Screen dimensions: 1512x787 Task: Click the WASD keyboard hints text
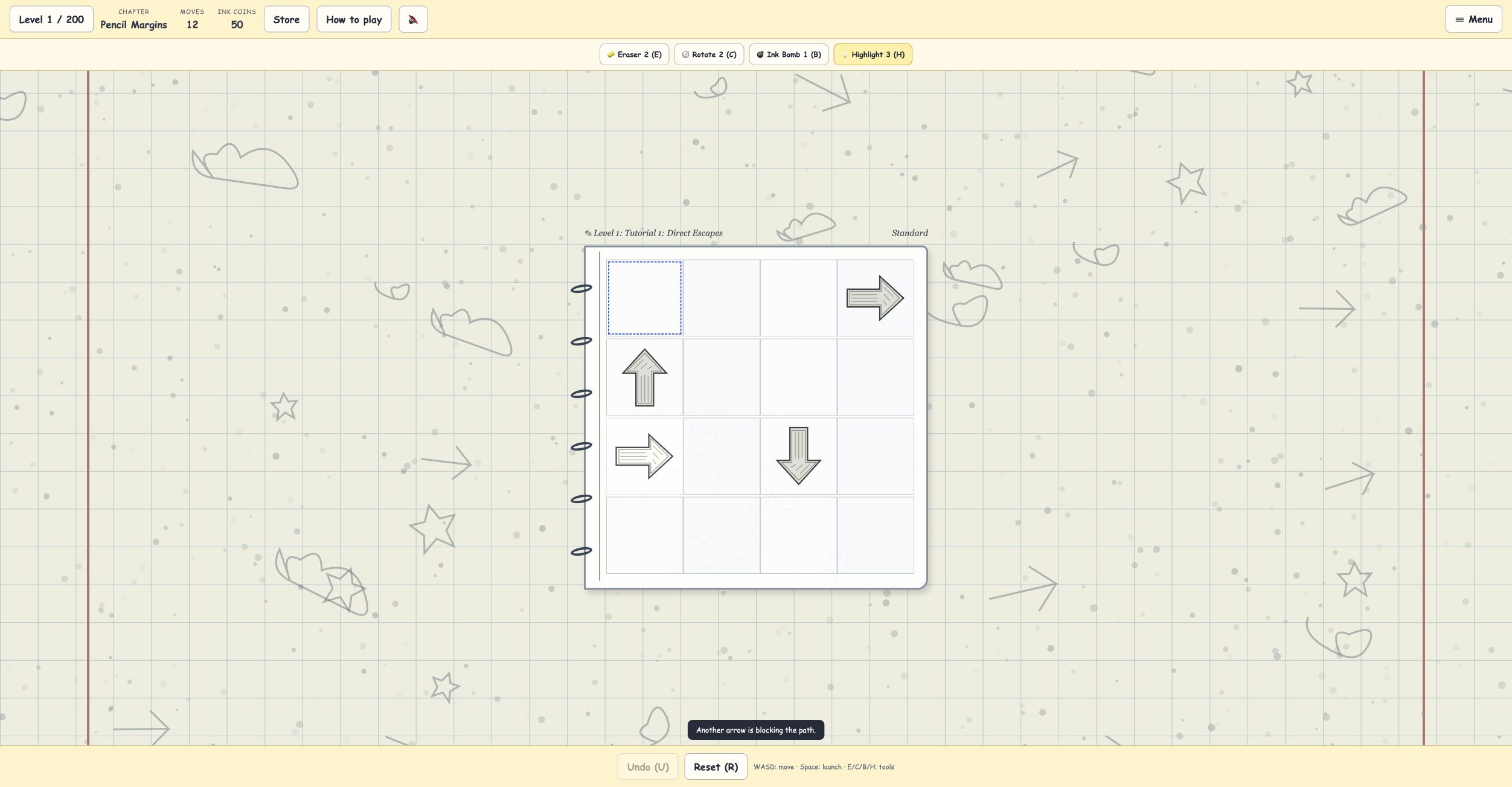click(824, 767)
